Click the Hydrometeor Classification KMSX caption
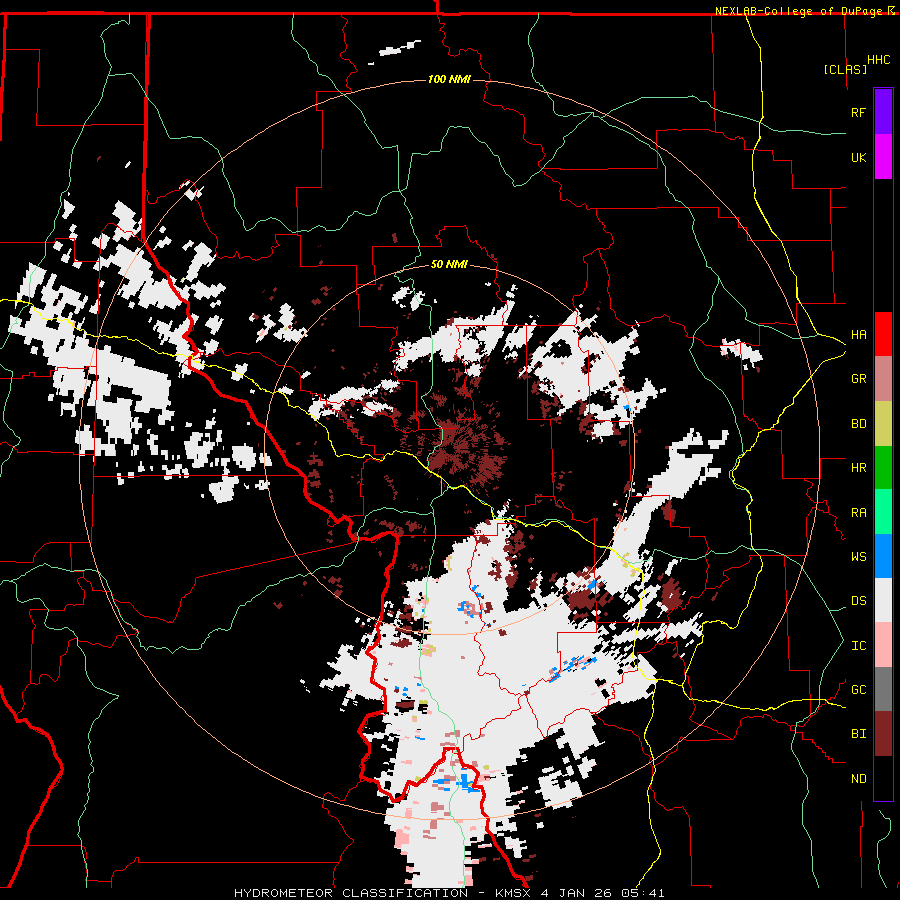This screenshot has height=900, width=900. point(449,893)
